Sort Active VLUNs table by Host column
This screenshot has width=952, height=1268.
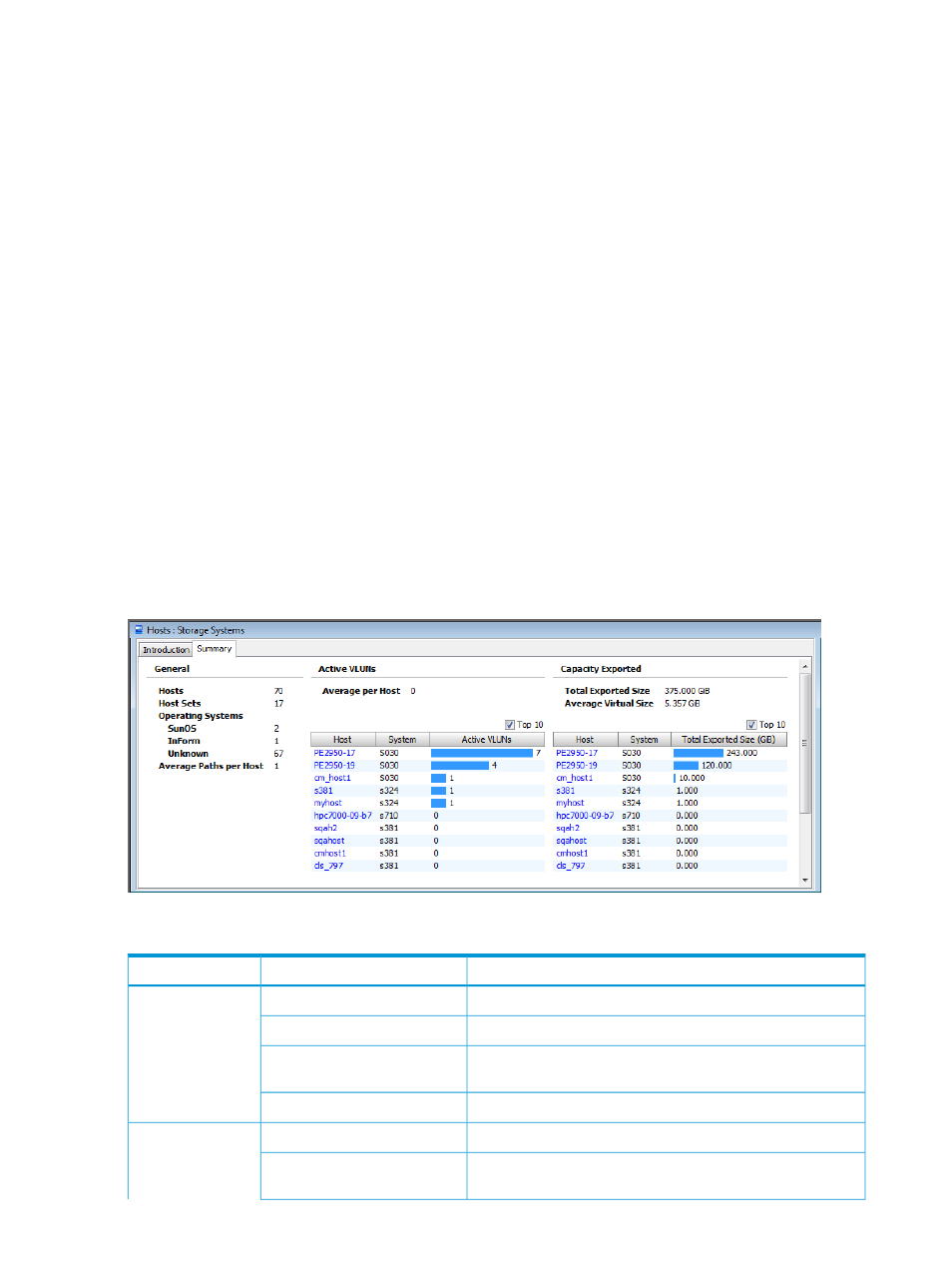tap(342, 740)
